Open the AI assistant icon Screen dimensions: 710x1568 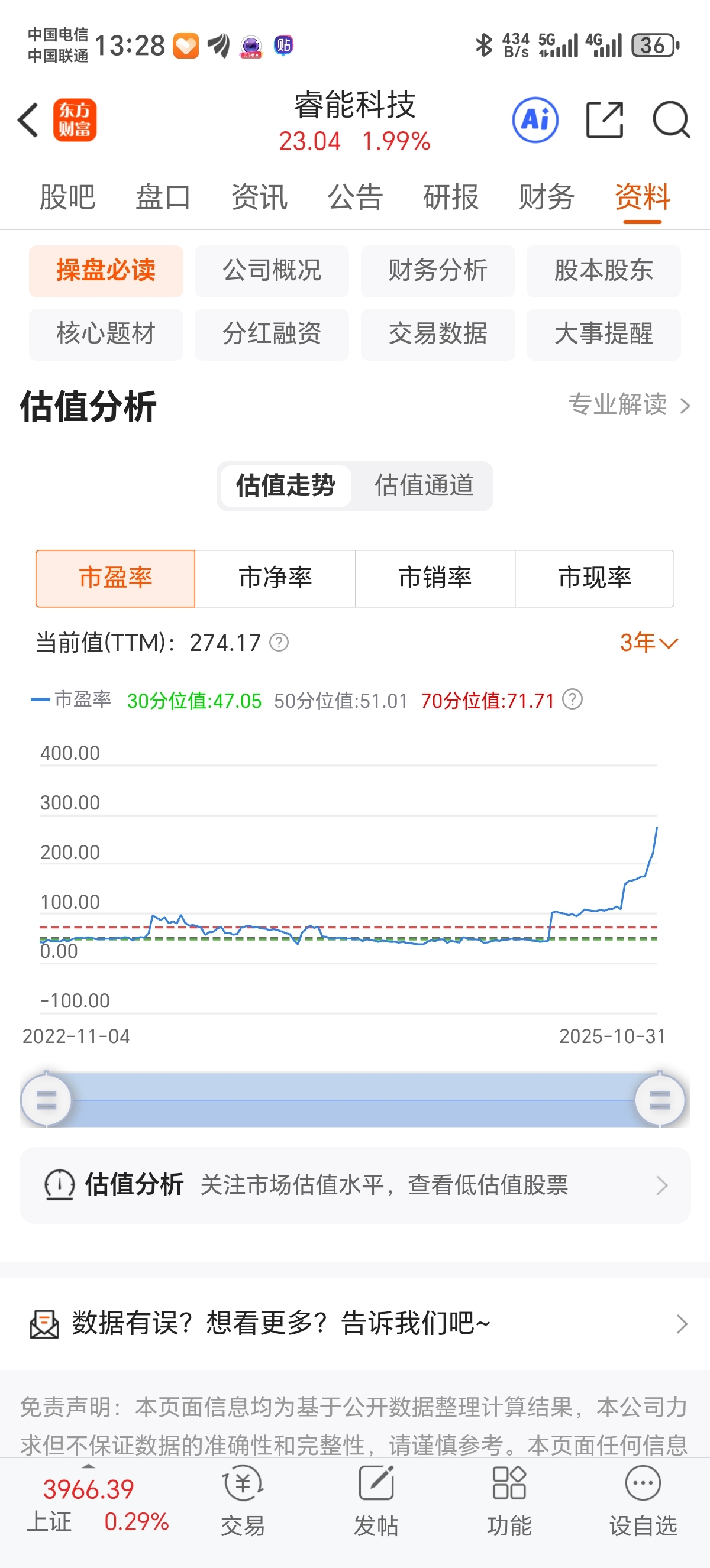[535, 120]
